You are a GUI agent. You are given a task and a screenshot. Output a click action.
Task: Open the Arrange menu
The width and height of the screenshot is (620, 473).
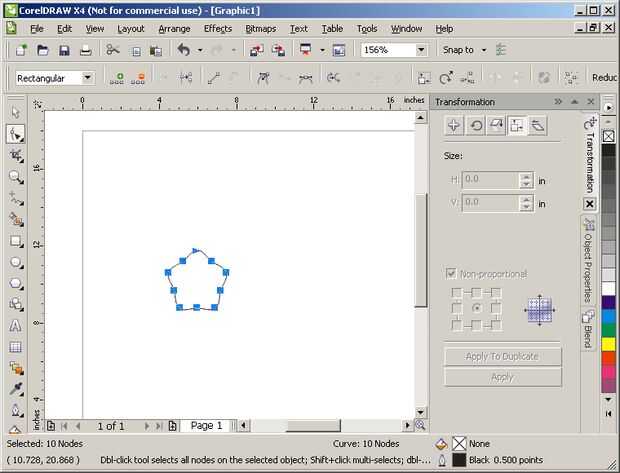point(174,29)
